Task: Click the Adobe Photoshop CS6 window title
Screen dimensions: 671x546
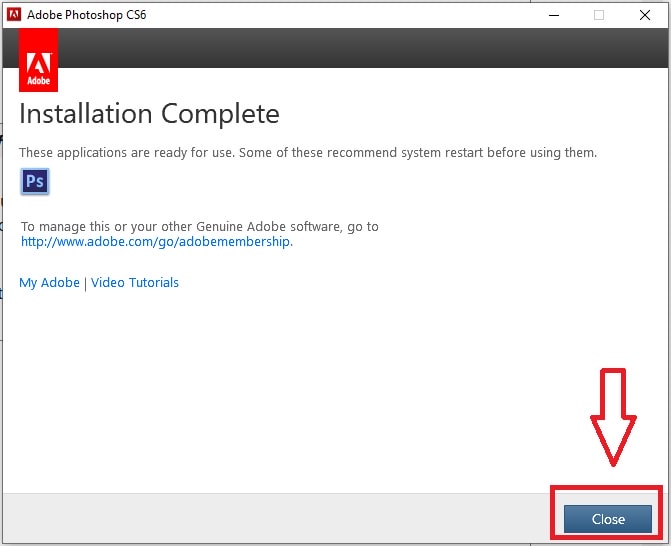Action: click(86, 15)
